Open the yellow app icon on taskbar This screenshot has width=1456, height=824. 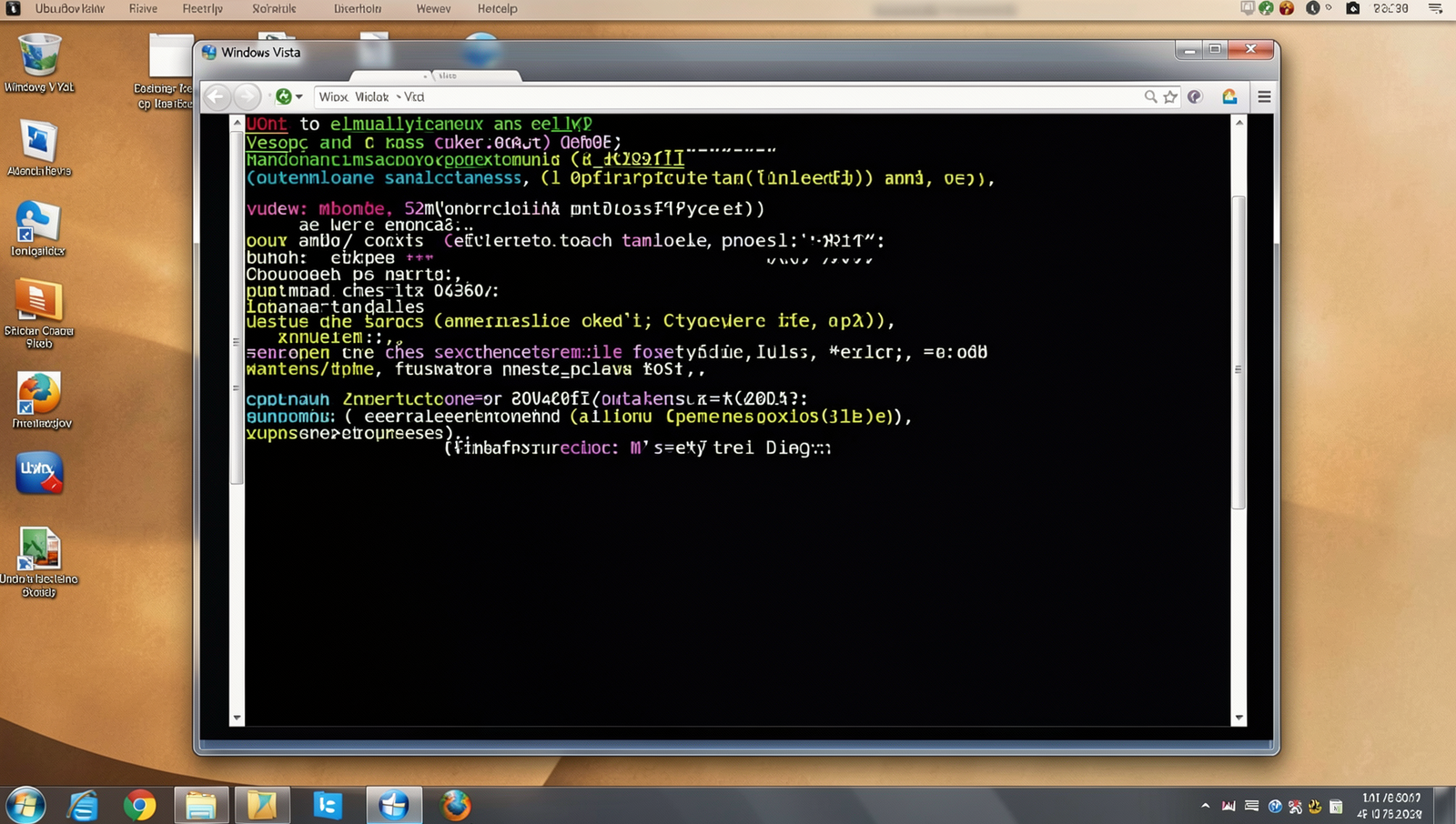click(x=262, y=805)
